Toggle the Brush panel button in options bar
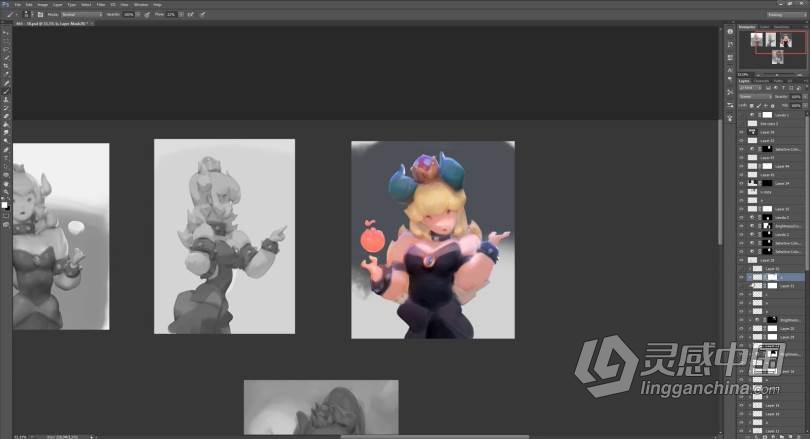 [40, 14]
